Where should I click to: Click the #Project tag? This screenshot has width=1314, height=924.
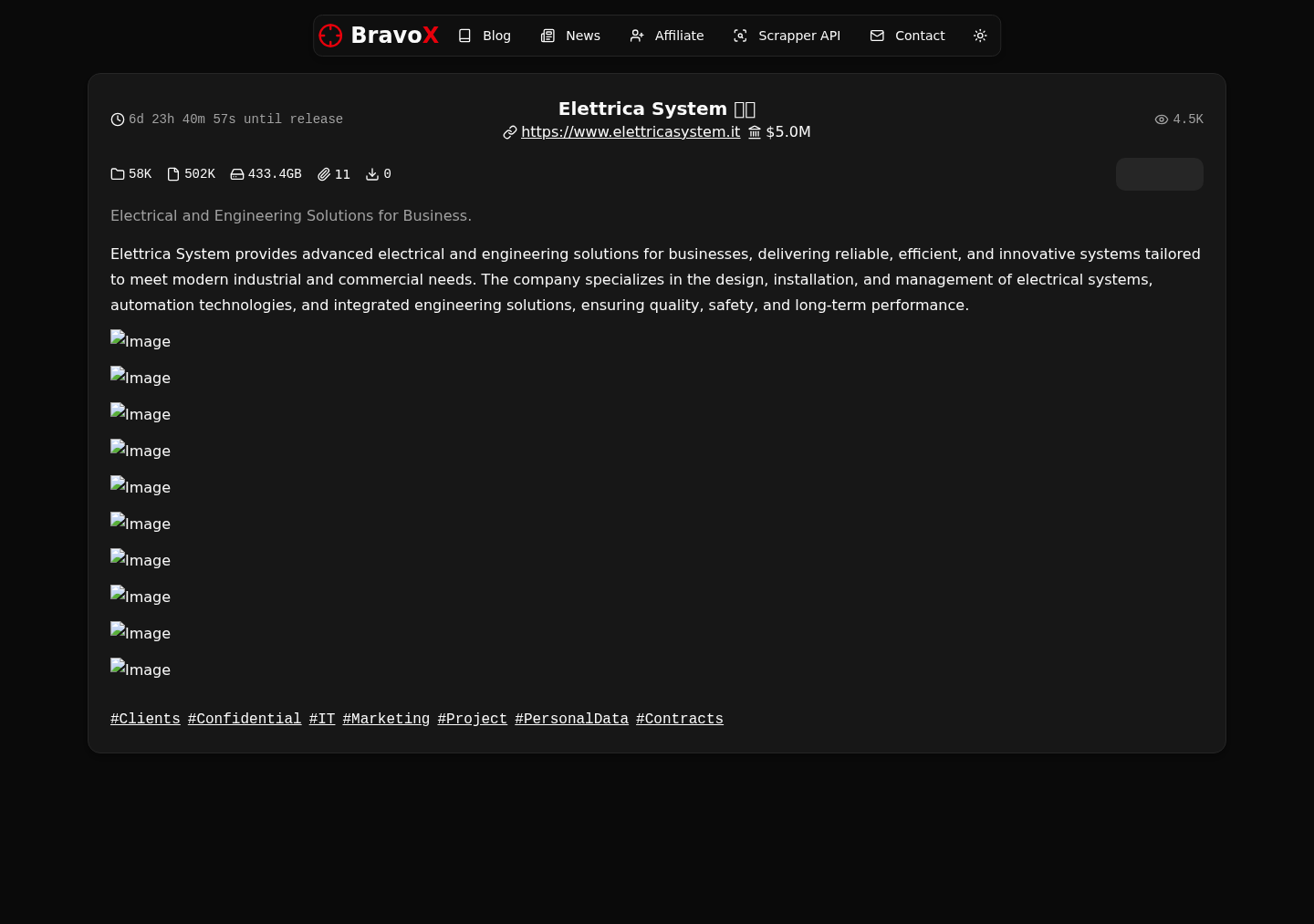click(473, 719)
